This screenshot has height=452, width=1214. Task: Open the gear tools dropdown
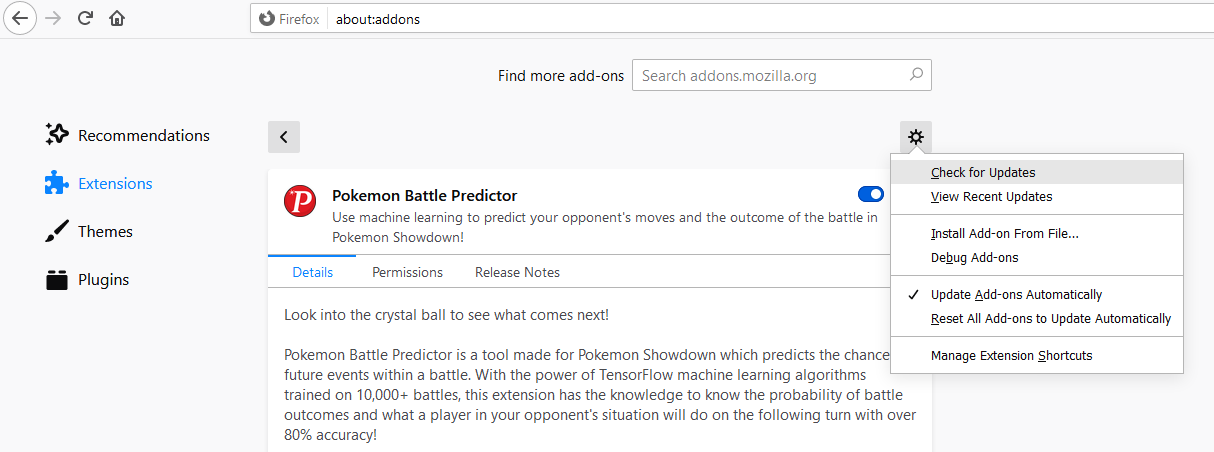(x=916, y=137)
